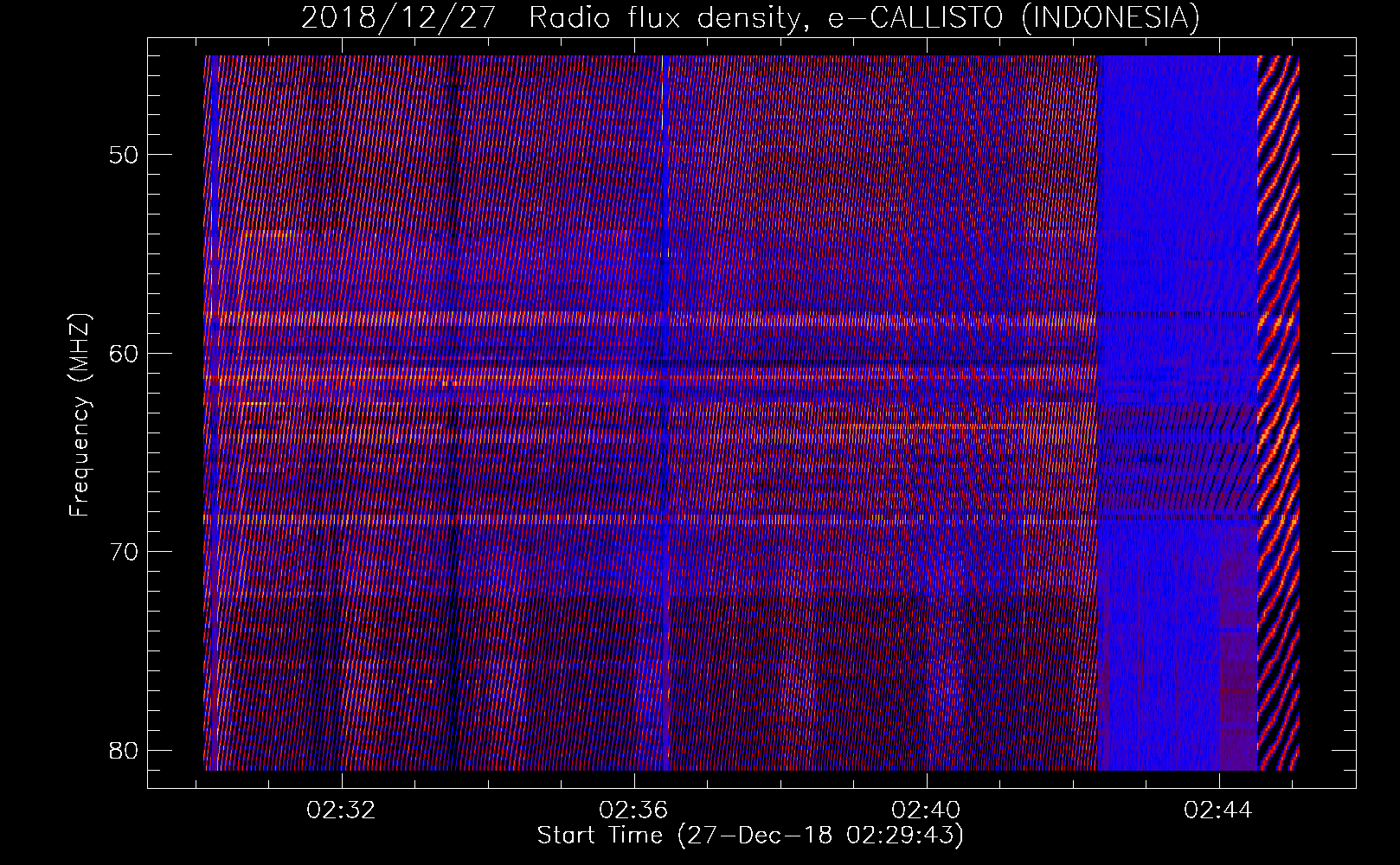Click the 02:44 time tick label

1219,811
